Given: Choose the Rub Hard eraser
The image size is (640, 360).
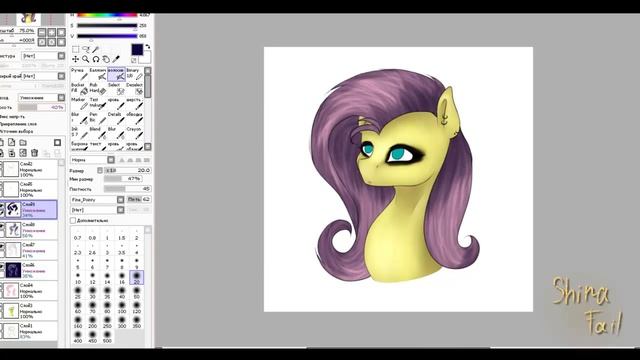Looking at the screenshot, I should pos(98,89).
